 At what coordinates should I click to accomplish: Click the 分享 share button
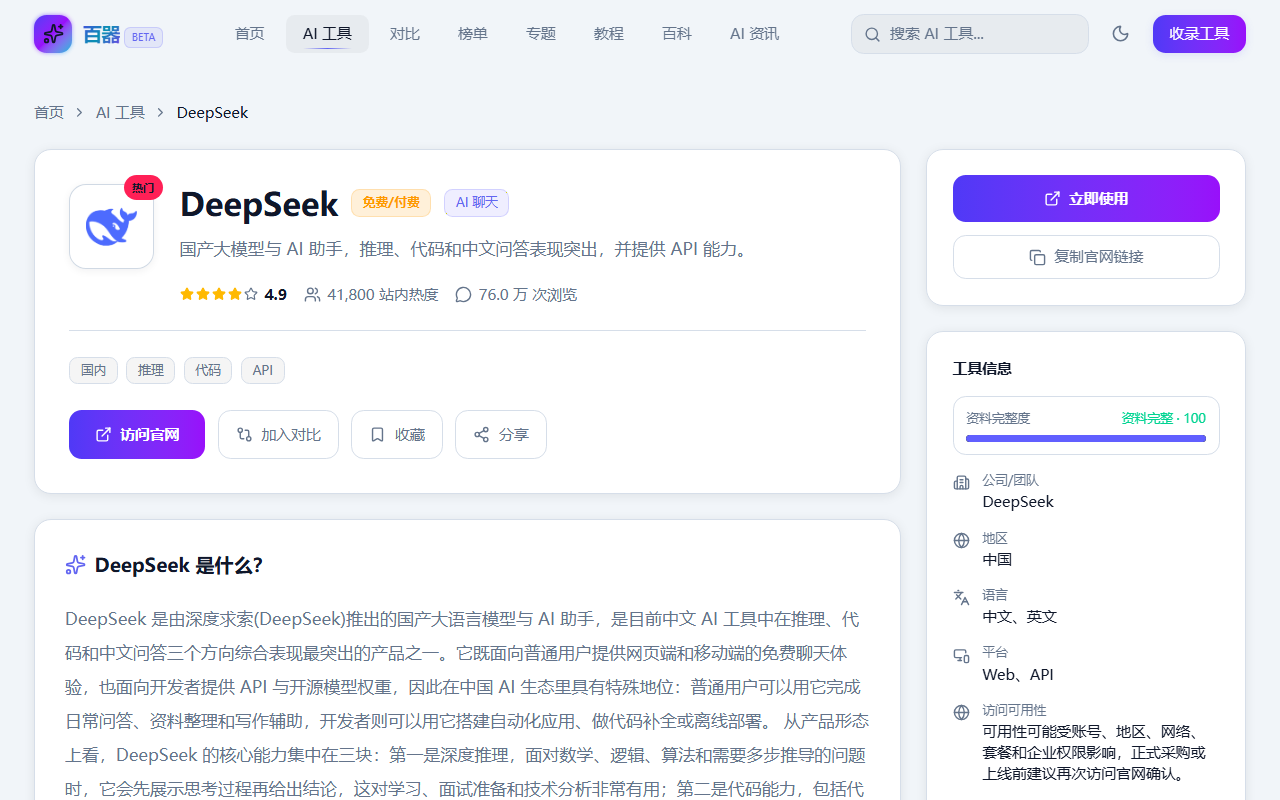click(x=501, y=435)
